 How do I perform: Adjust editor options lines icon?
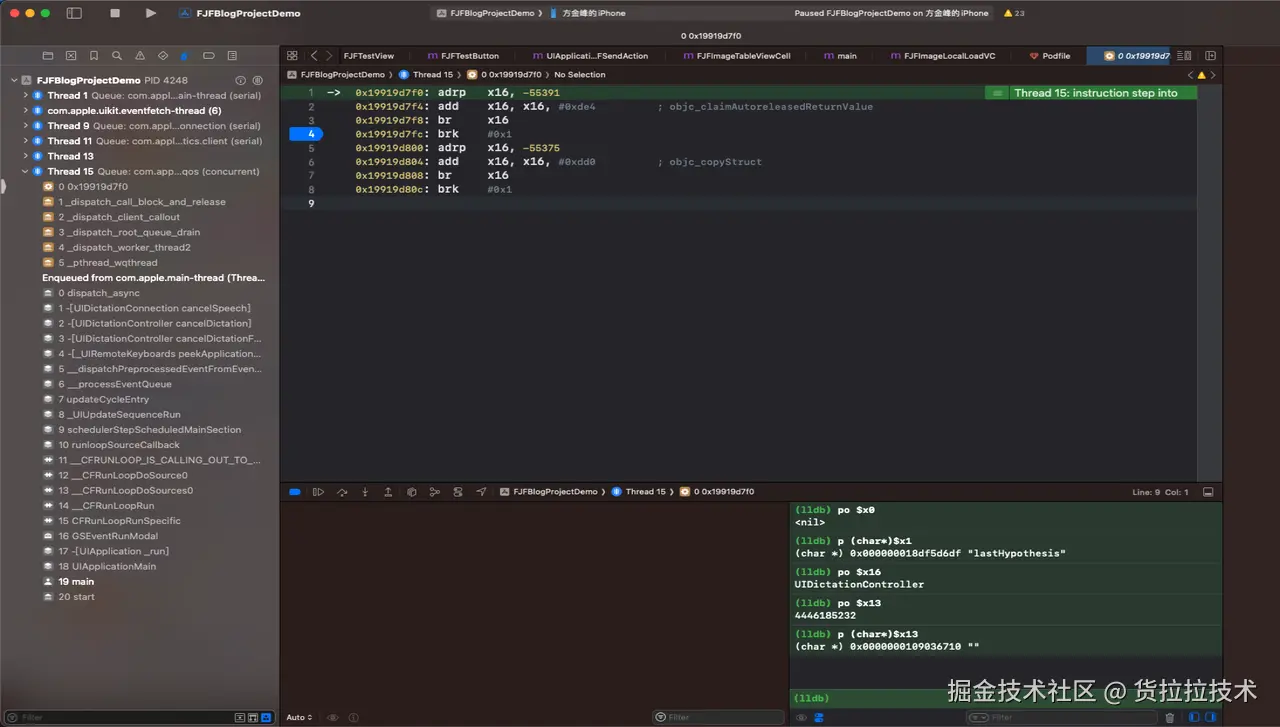1184,56
